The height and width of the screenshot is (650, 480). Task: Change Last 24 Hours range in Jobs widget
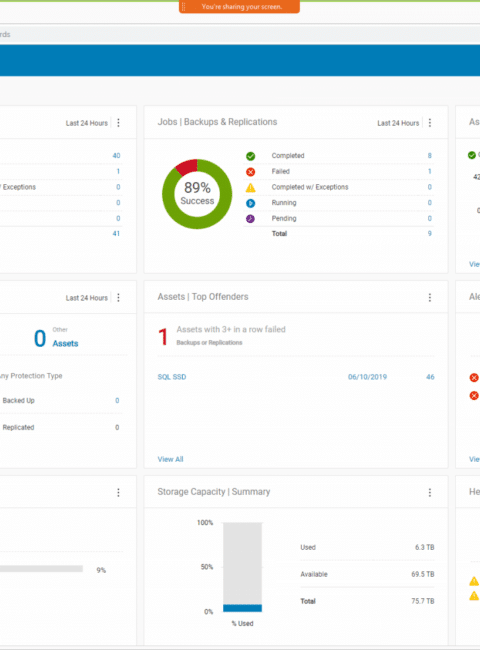(x=398, y=123)
